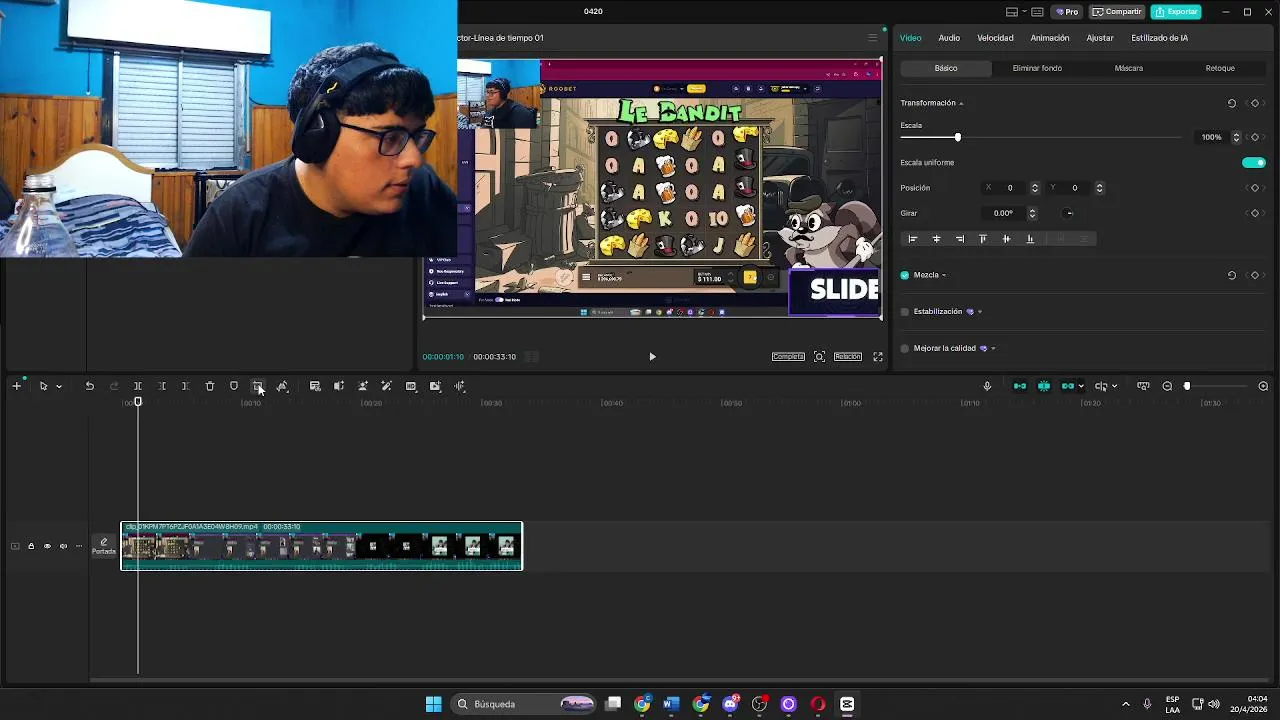Click the delete (trash) icon in timeline toolbar
Viewport: 1280px width, 720px height.
[210, 386]
